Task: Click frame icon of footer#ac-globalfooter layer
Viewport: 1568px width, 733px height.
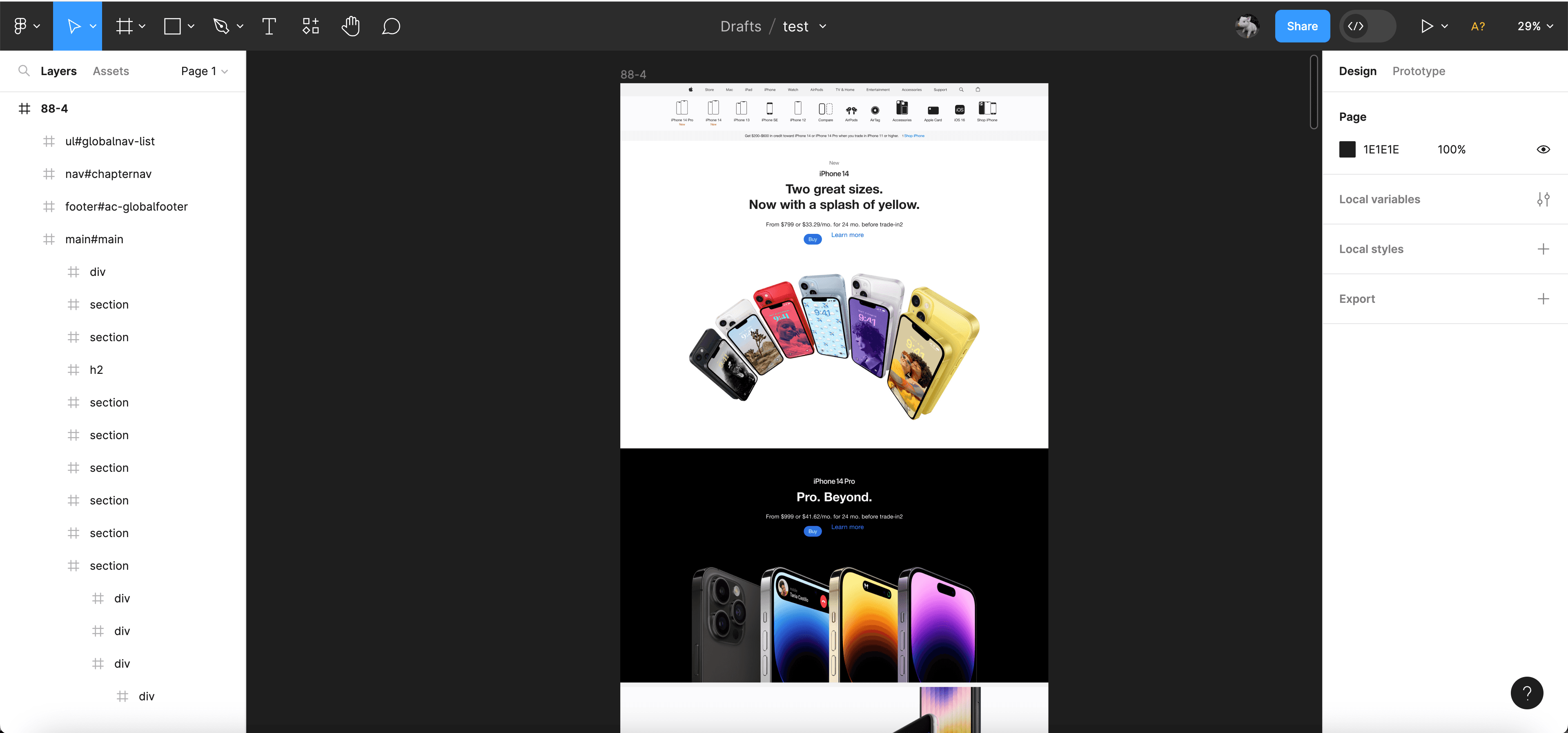Action: coord(49,206)
